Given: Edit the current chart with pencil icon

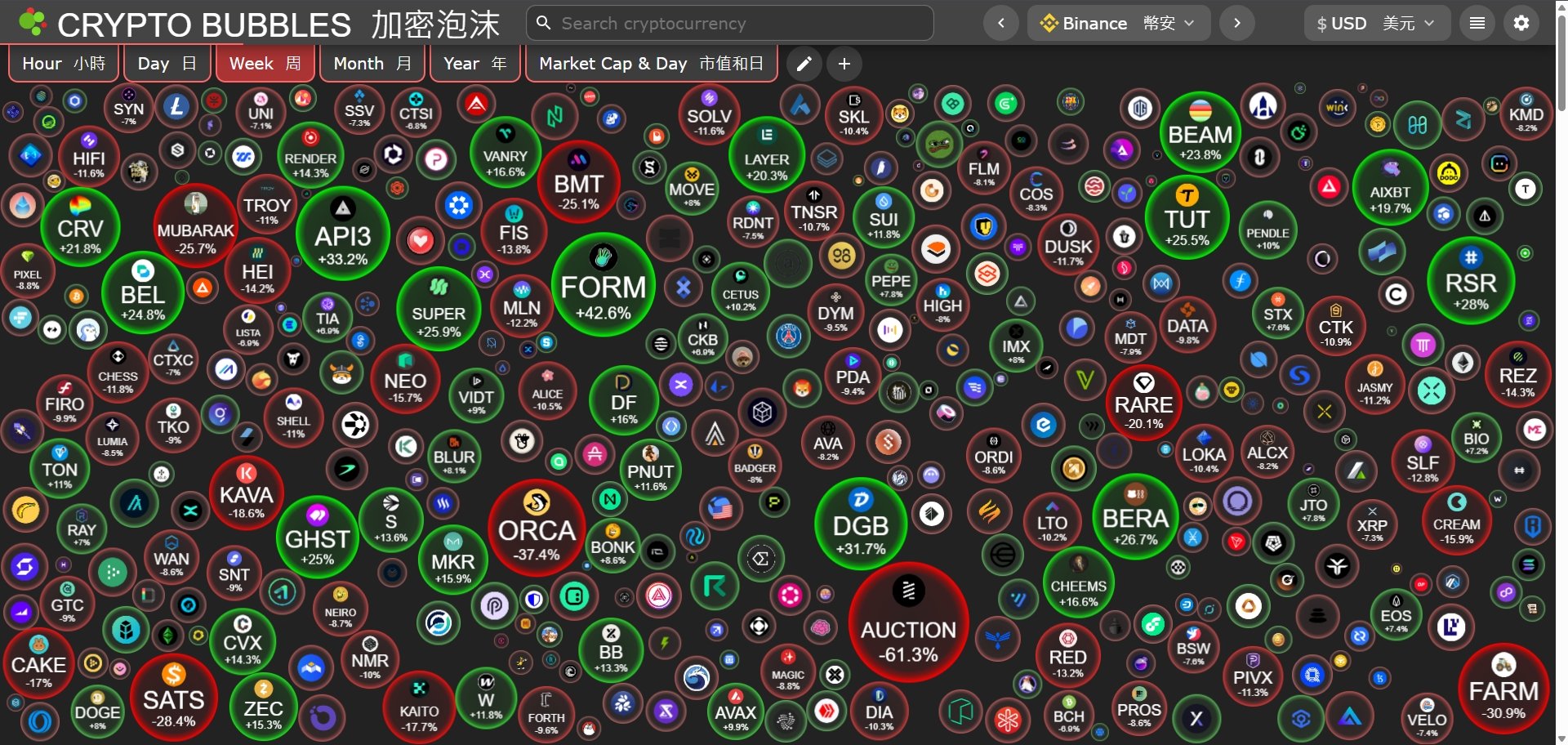Looking at the screenshot, I should (x=804, y=64).
